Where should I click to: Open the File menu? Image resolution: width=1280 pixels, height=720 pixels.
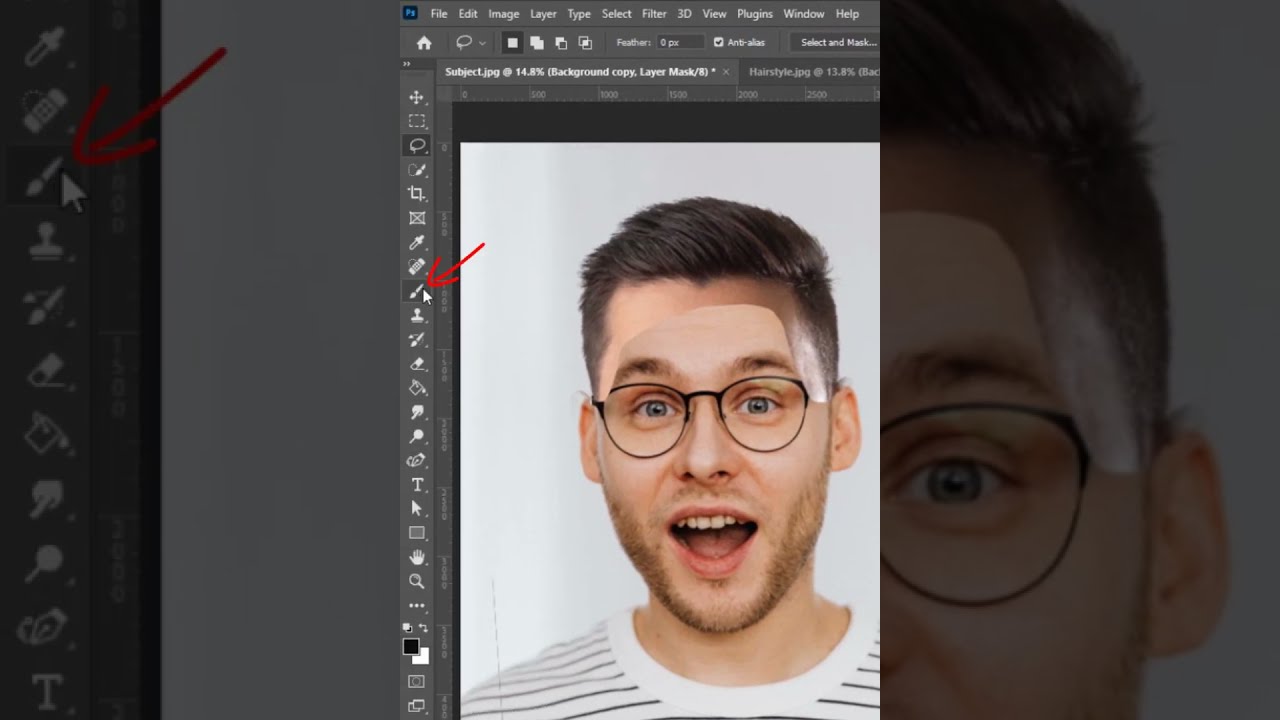tap(439, 14)
